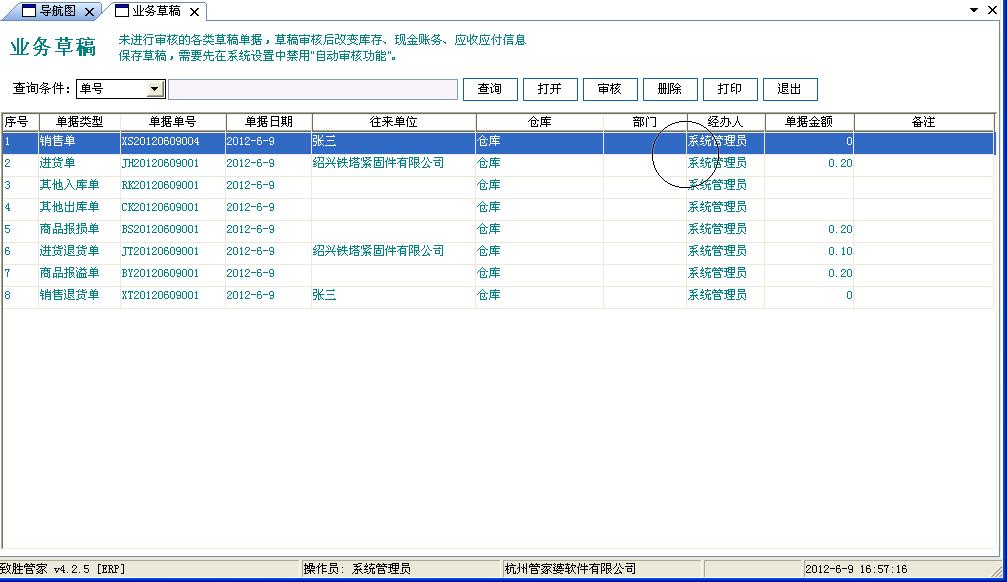1007x582 pixels.
Task: Click the query text input field
Action: pos(312,89)
